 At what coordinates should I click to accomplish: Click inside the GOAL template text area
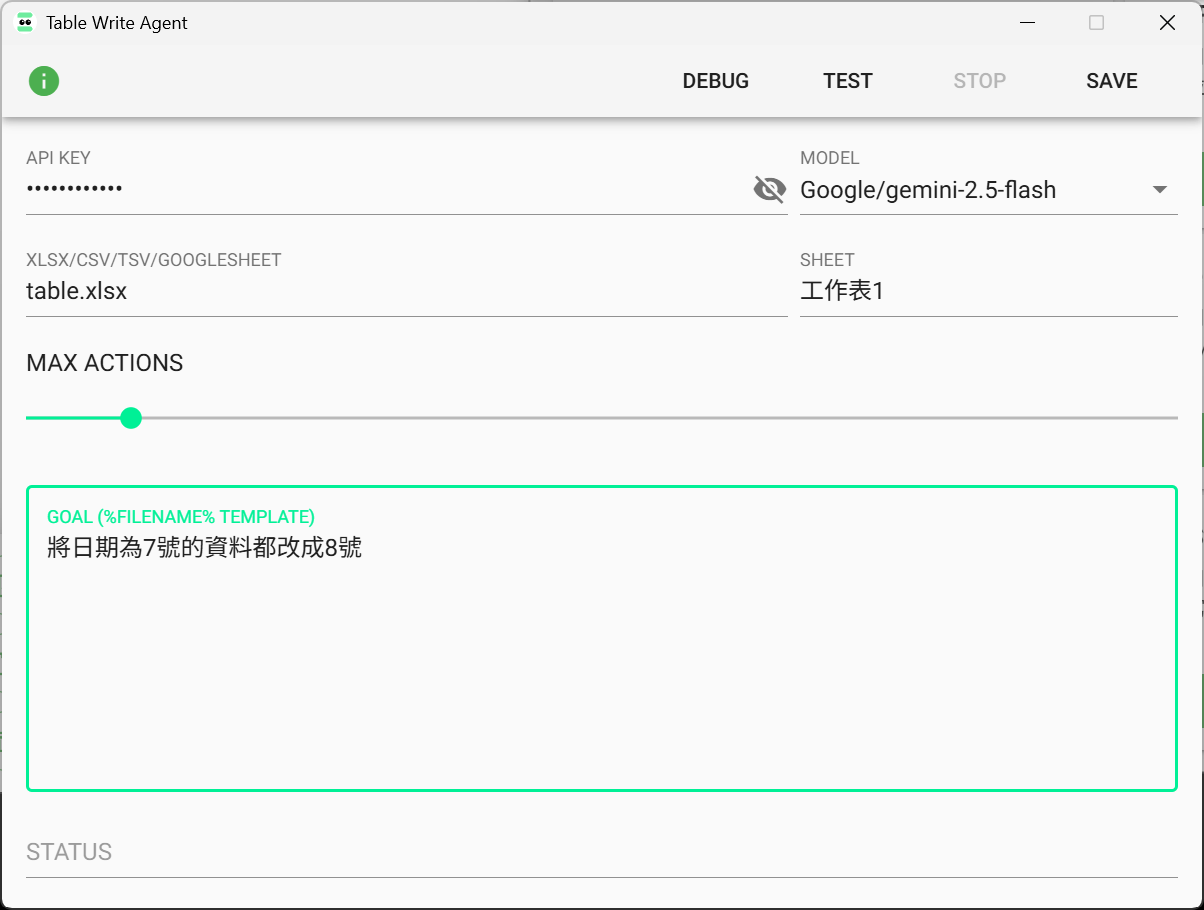pos(600,660)
